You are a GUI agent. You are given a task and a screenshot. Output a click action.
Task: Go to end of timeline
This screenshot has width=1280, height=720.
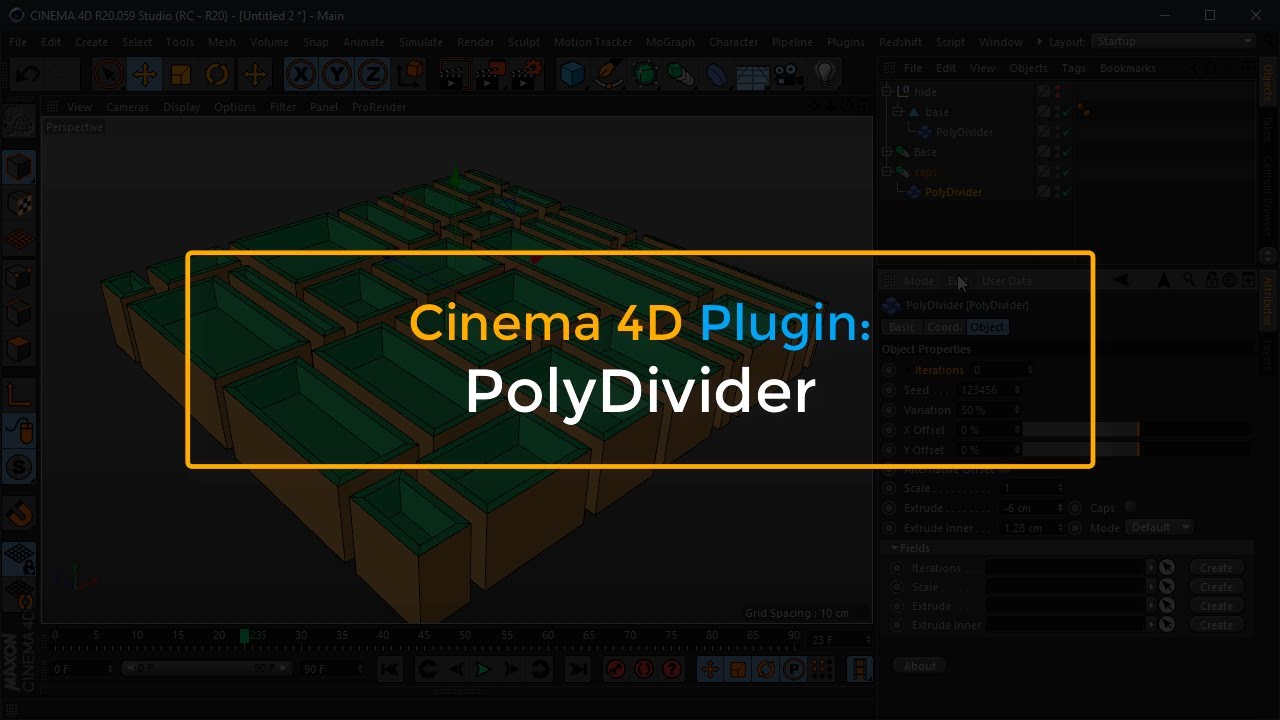[x=577, y=669]
